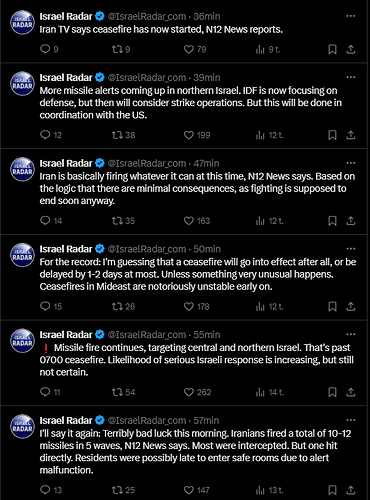Open more options on the 36min tweet
This screenshot has width=370, height=500.
[x=351, y=16]
